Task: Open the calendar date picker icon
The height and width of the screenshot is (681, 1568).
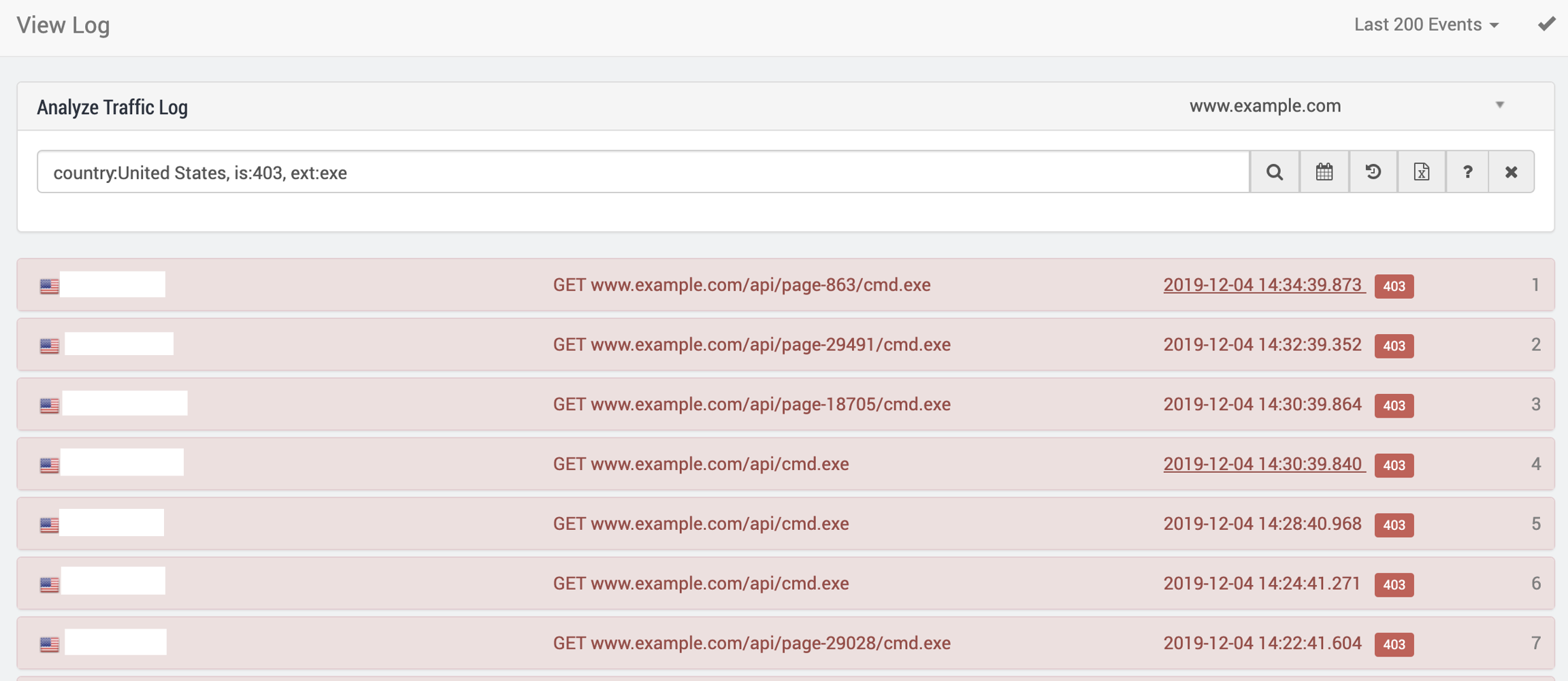Action: [1324, 172]
